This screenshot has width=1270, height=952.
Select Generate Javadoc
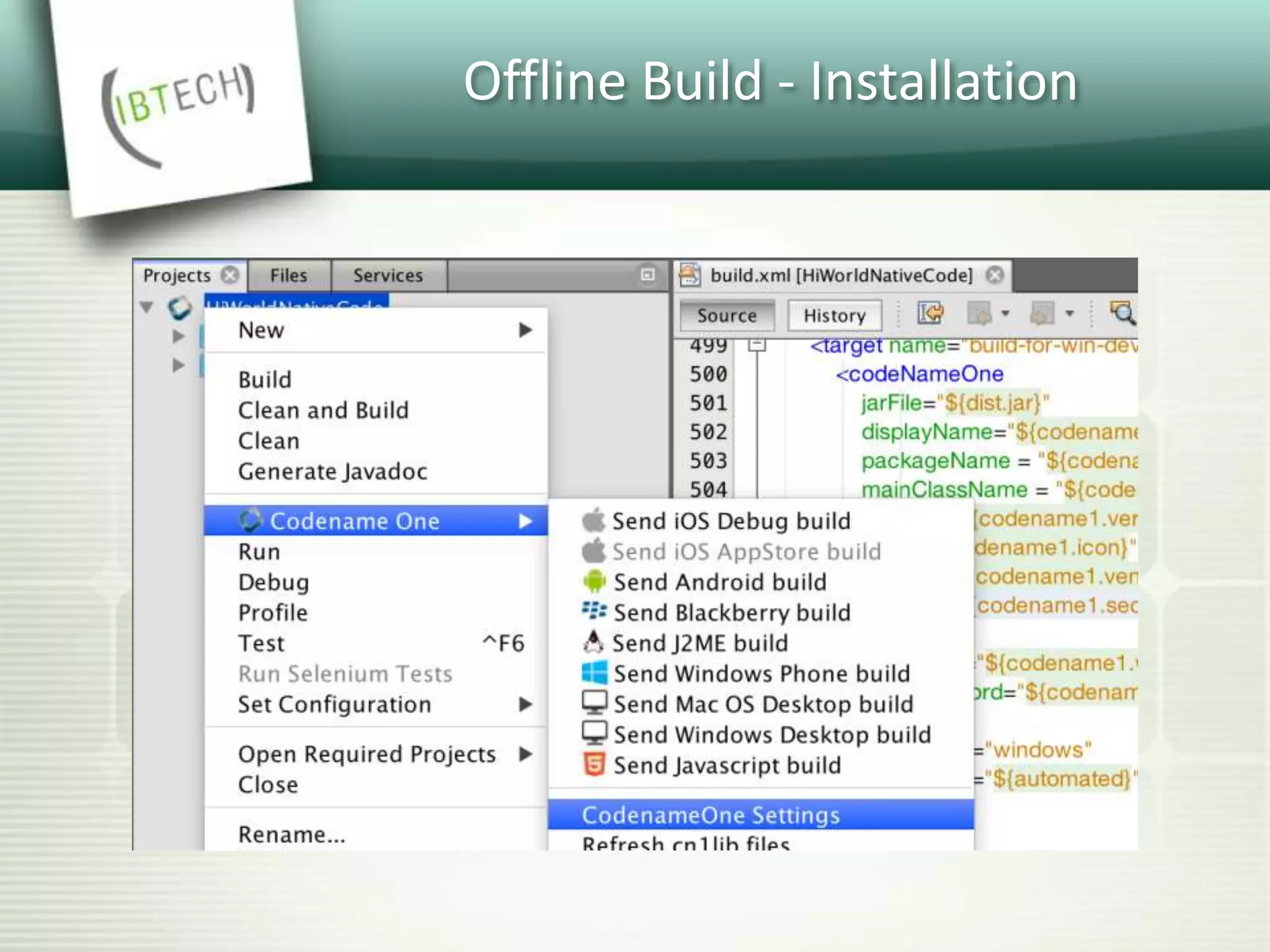point(376,472)
